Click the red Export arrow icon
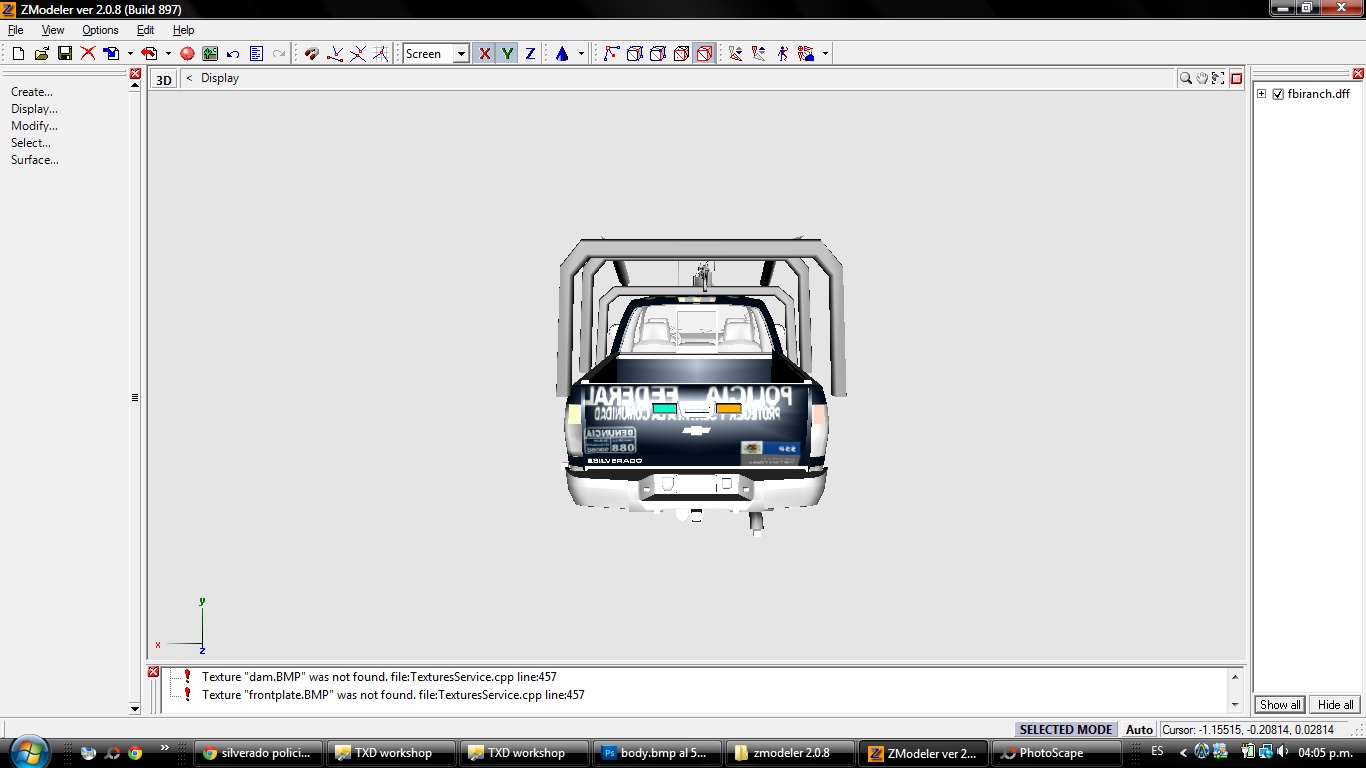The height and width of the screenshot is (768, 1366). (149, 54)
